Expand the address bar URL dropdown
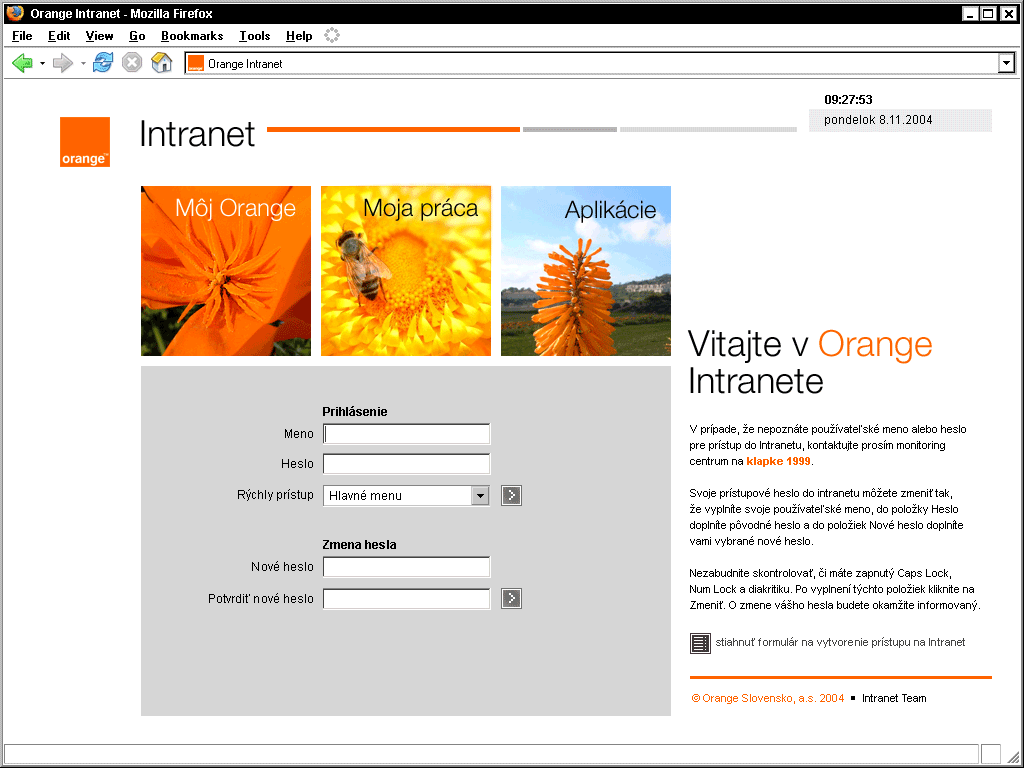This screenshot has width=1024, height=768. coord(1006,63)
